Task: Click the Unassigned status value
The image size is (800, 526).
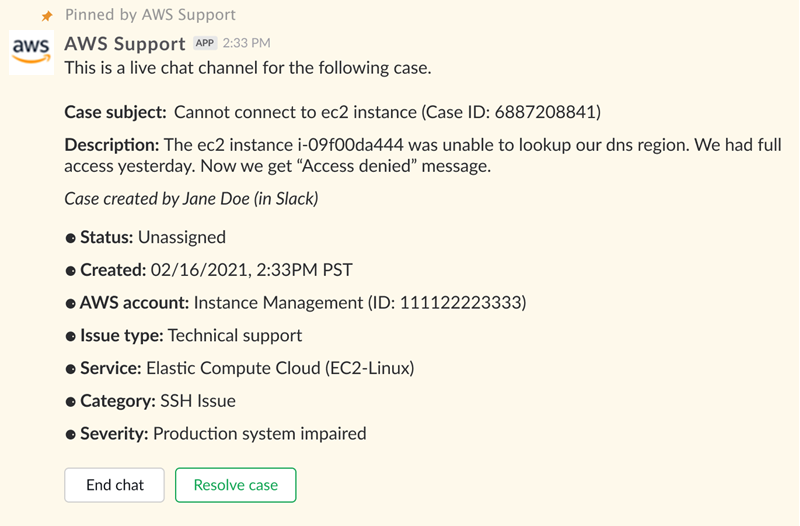Action: point(181,237)
